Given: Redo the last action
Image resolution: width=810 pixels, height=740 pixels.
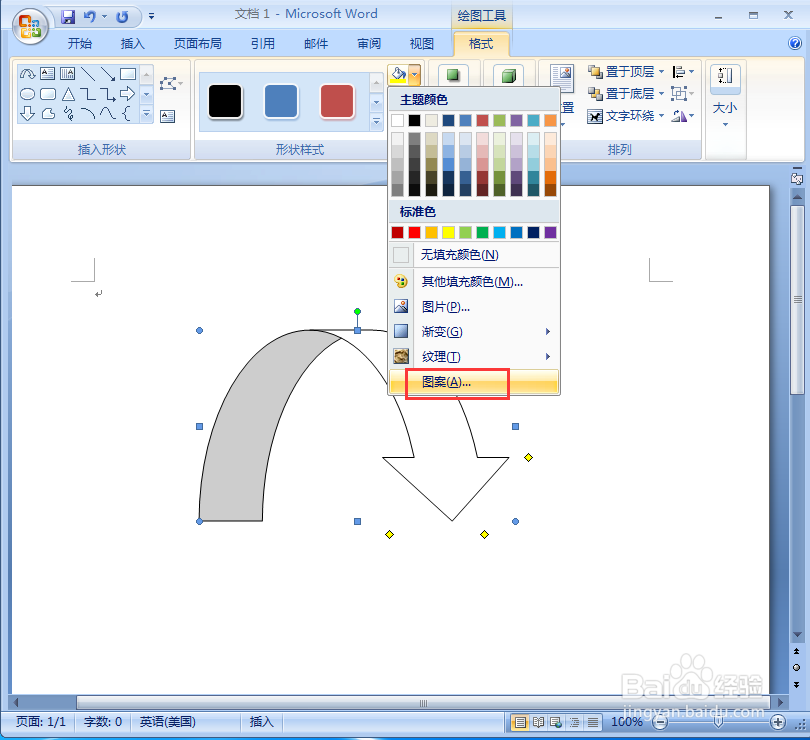Looking at the screenshot, I should click(122, 17).
